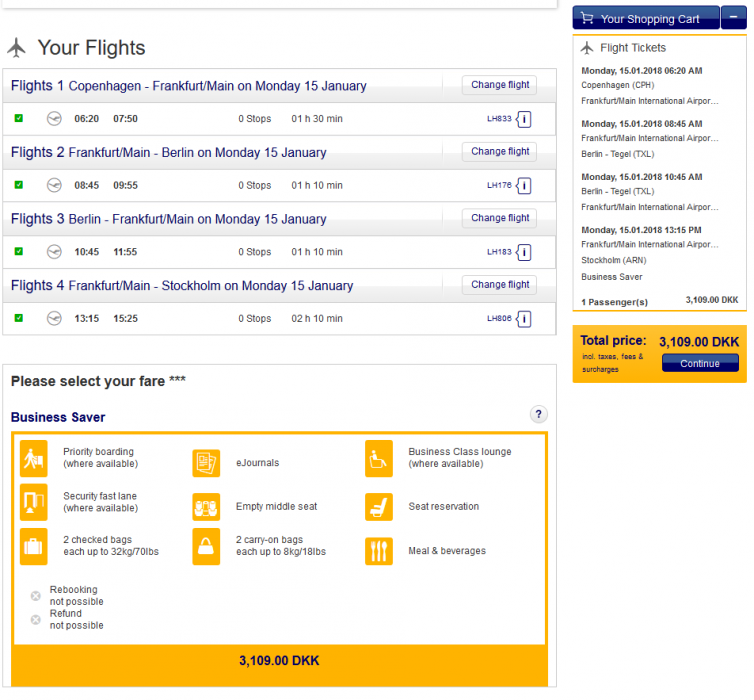The width and height of the screenshot is (754, 700).
Task: Open info for flight LH833
Action: point(524,119)
